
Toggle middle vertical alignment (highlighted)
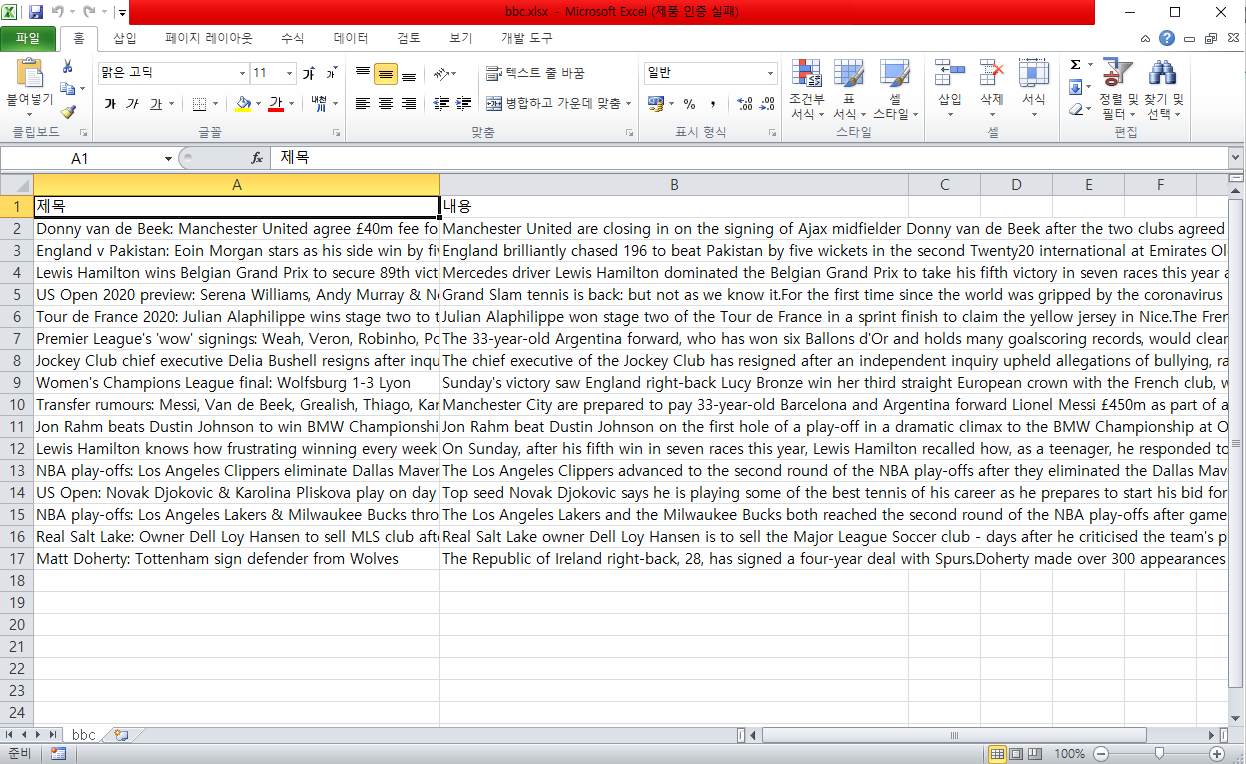pyautogui.click(x=386, y=74)
